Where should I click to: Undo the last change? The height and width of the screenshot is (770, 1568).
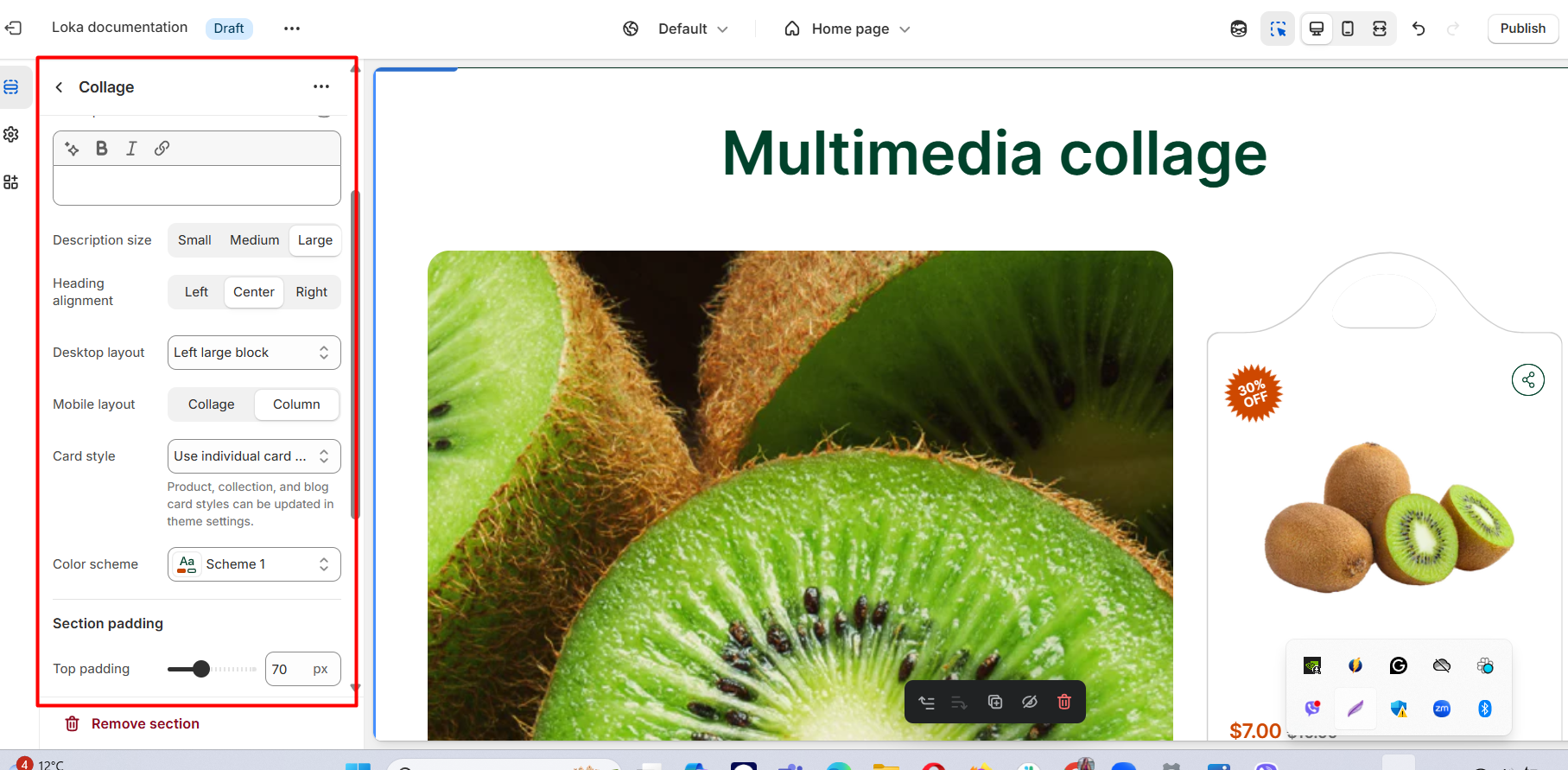coord(1419,29)
